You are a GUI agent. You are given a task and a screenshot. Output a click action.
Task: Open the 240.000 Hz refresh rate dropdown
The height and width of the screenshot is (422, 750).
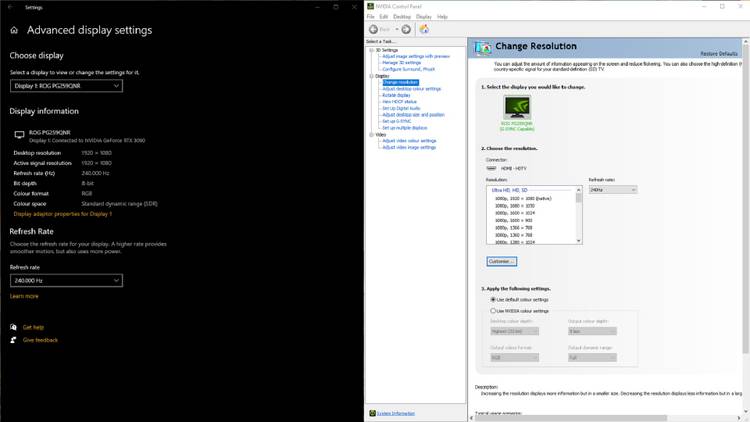click(x=66, y=281)
